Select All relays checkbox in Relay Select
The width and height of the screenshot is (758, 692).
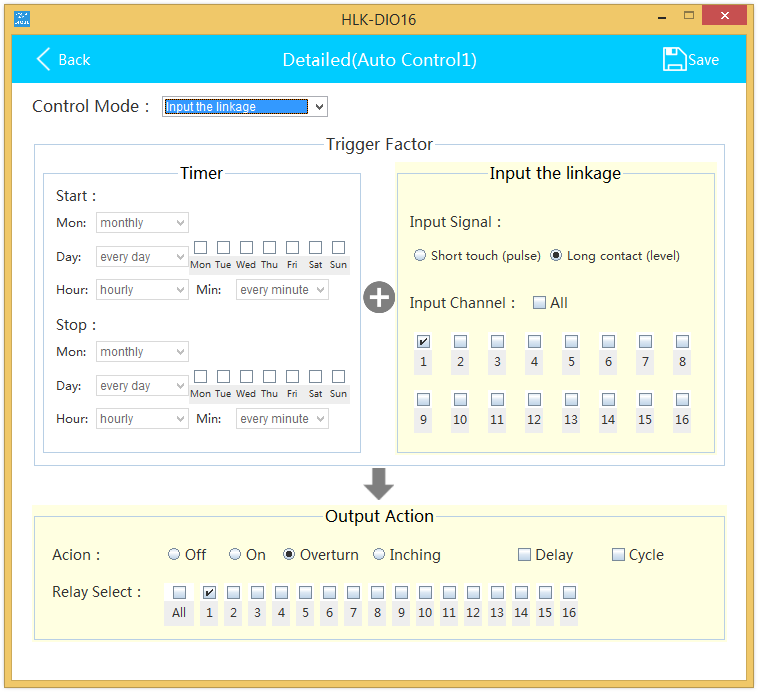tap(179, 593)
